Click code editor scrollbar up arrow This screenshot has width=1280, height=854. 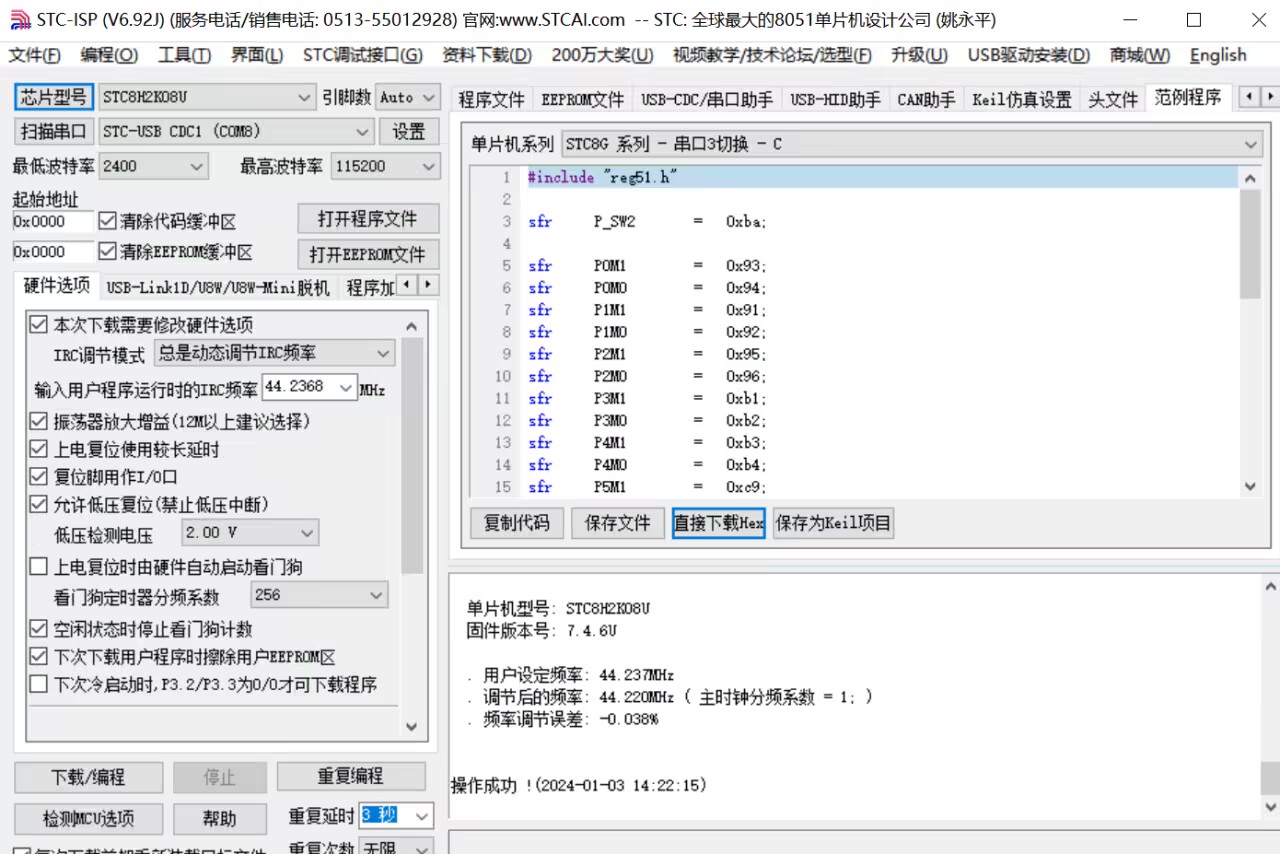pyautogui.click(x=1250, y=178)
